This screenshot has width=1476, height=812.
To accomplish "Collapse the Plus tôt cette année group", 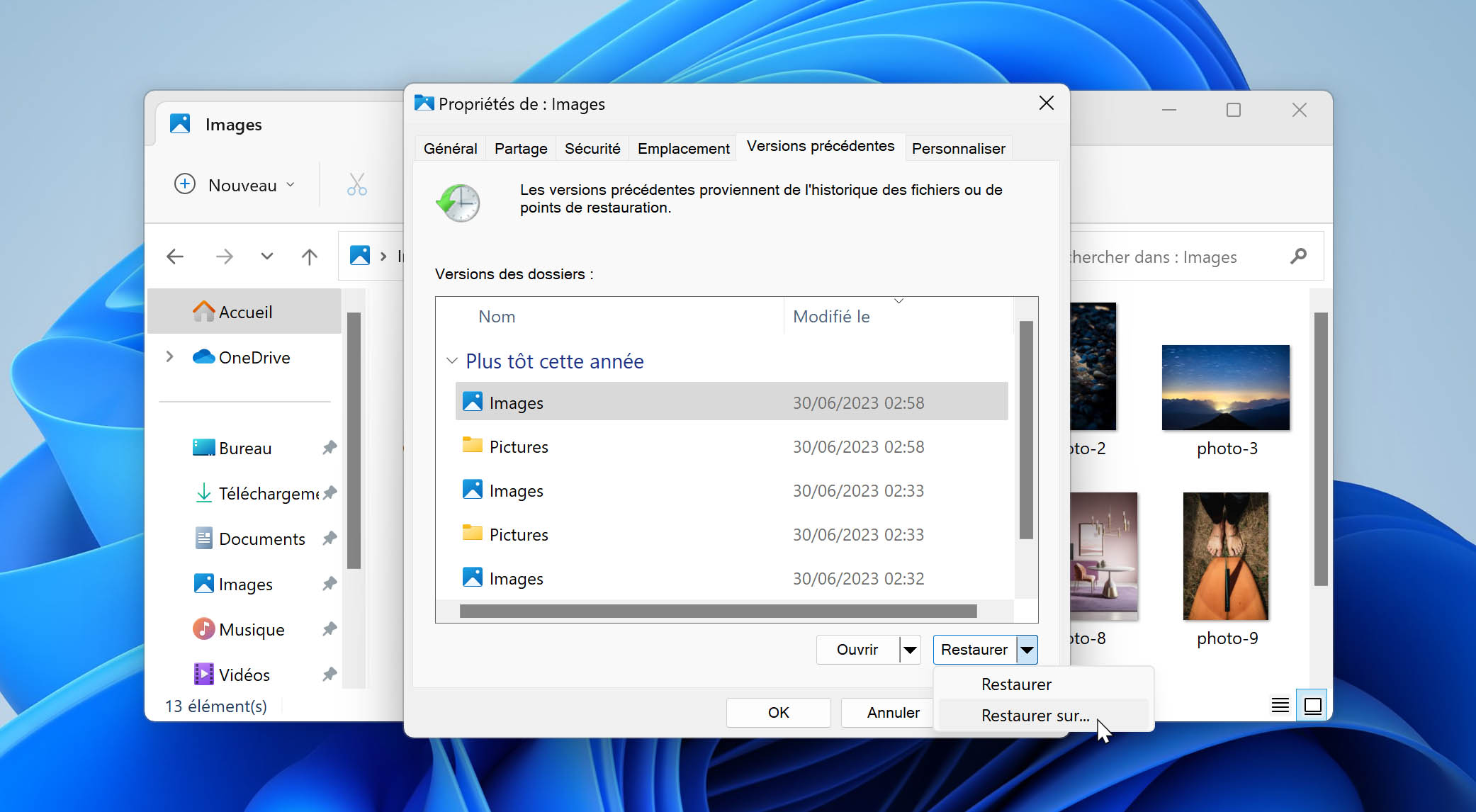I will (x=451, y=362).
